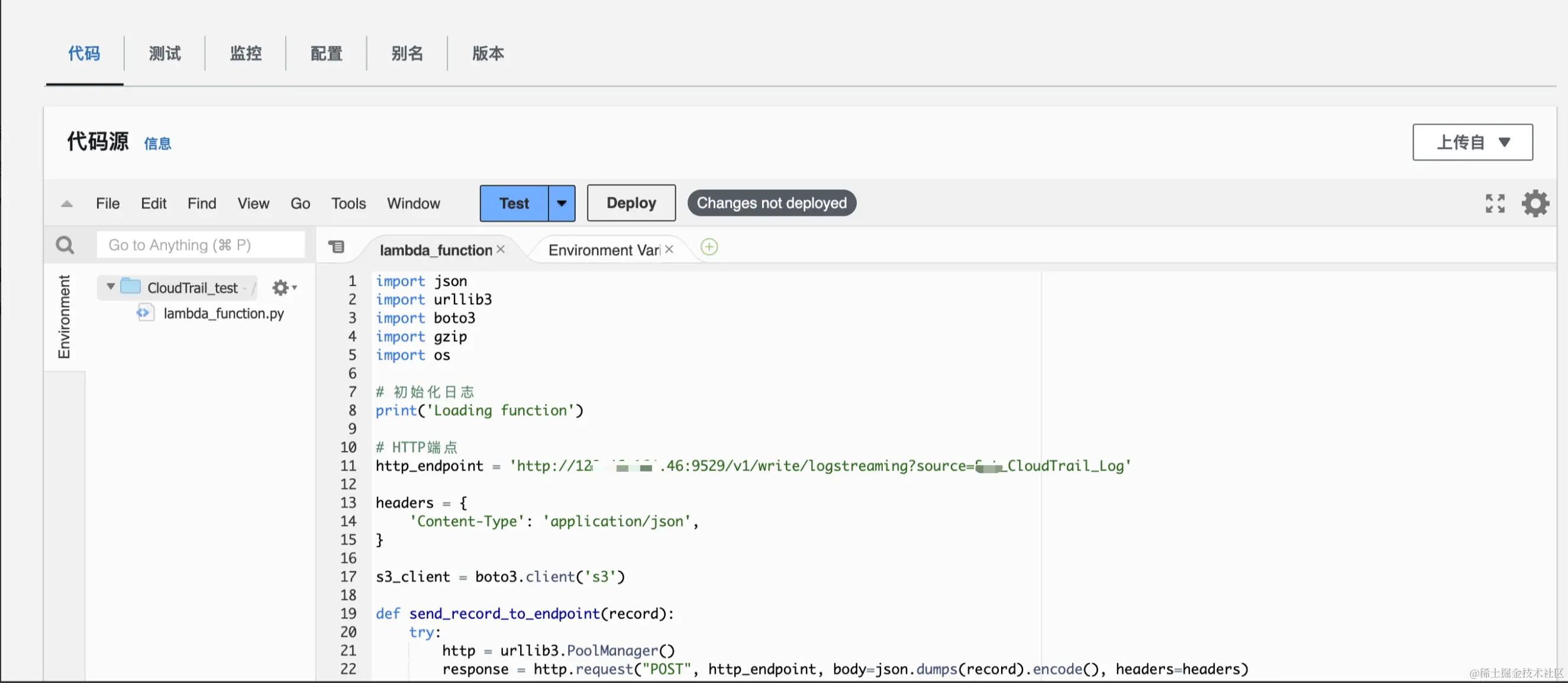This screenshot has height=683, width=1568.
Task: Collapse the menu bar with up arrow
Action: click(x=67, y=204)
